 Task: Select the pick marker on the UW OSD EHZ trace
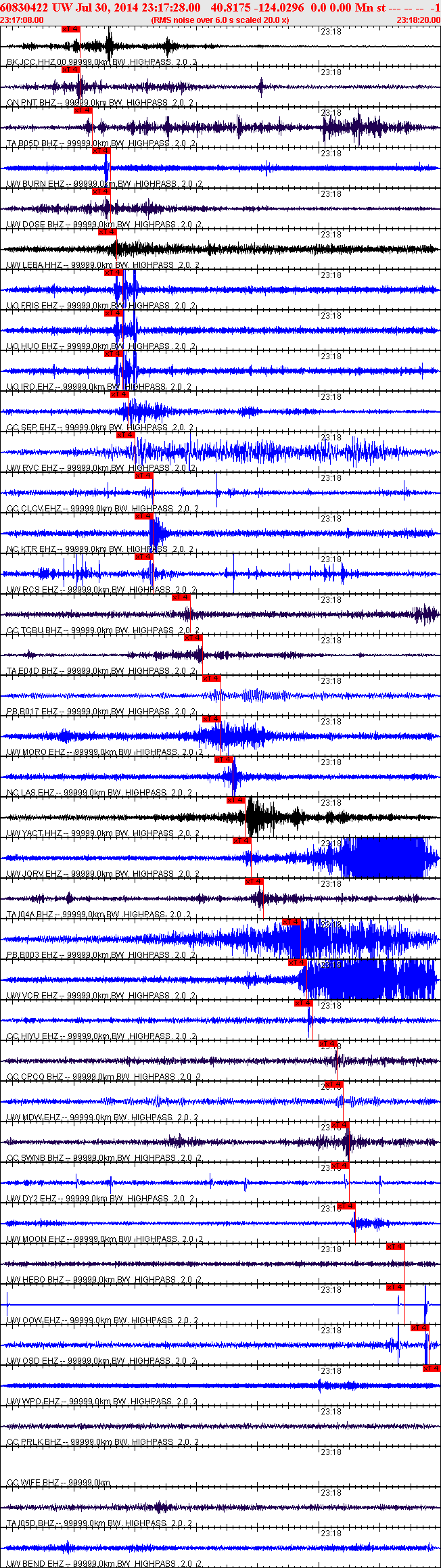pyautogui.click(x=420, y=1328)
